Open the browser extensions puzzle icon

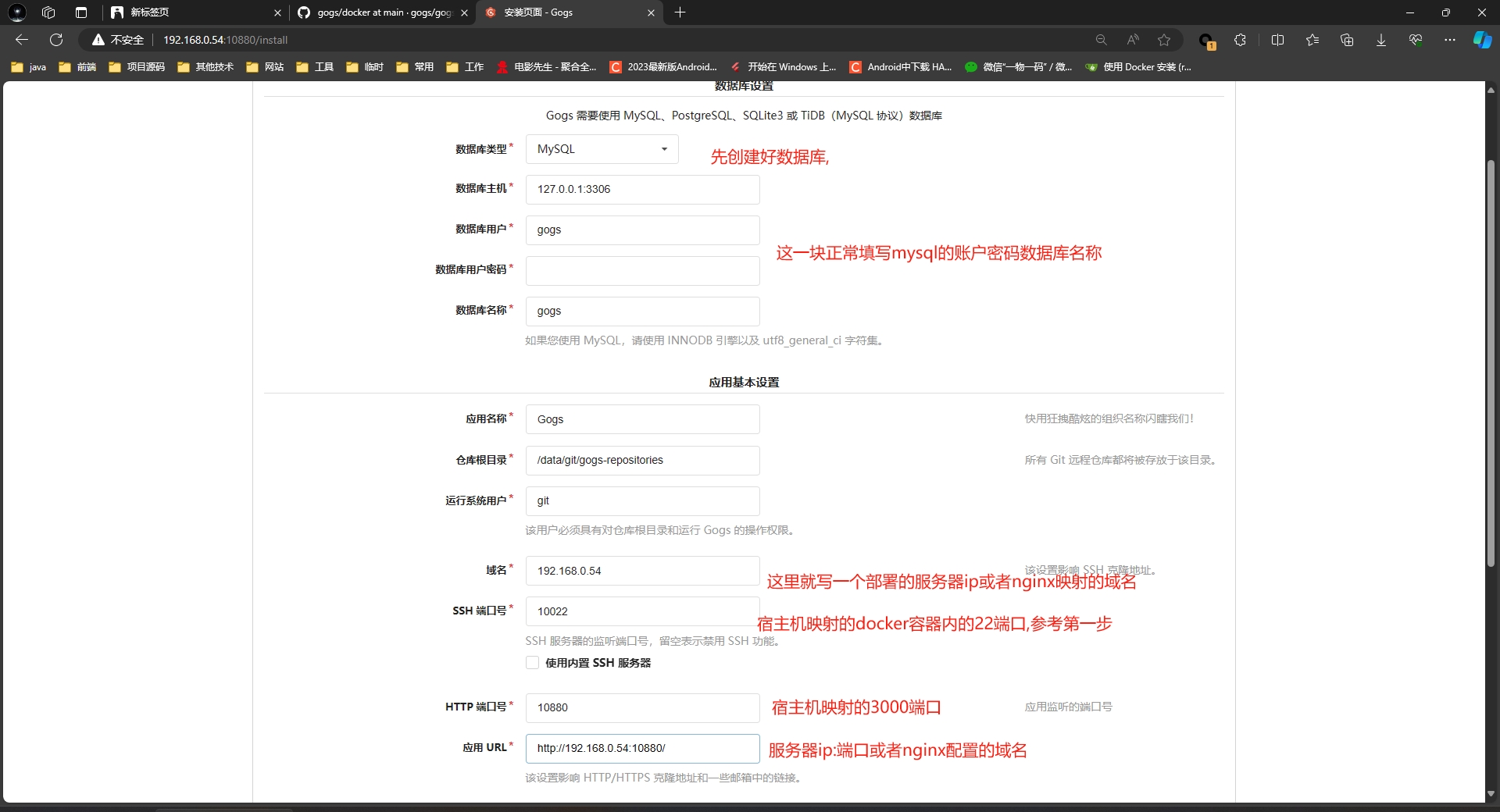[1240, 40]
